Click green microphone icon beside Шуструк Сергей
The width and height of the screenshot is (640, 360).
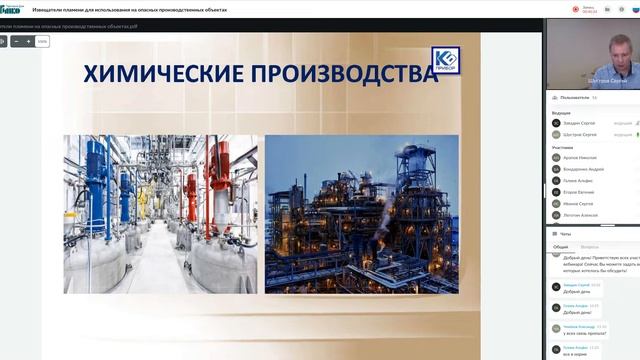638,134
